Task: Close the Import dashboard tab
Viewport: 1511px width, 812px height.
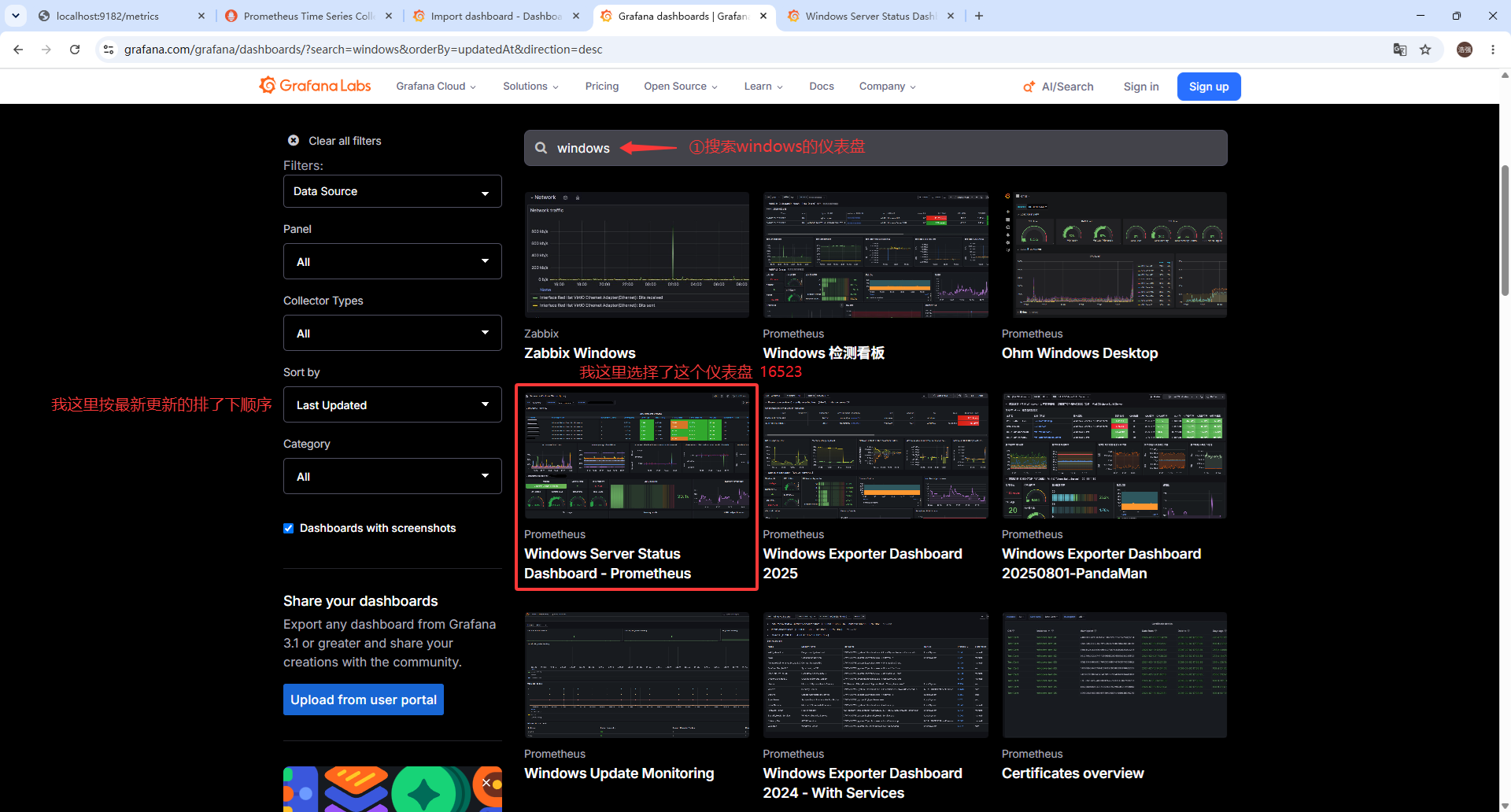Action: (576, 16)
